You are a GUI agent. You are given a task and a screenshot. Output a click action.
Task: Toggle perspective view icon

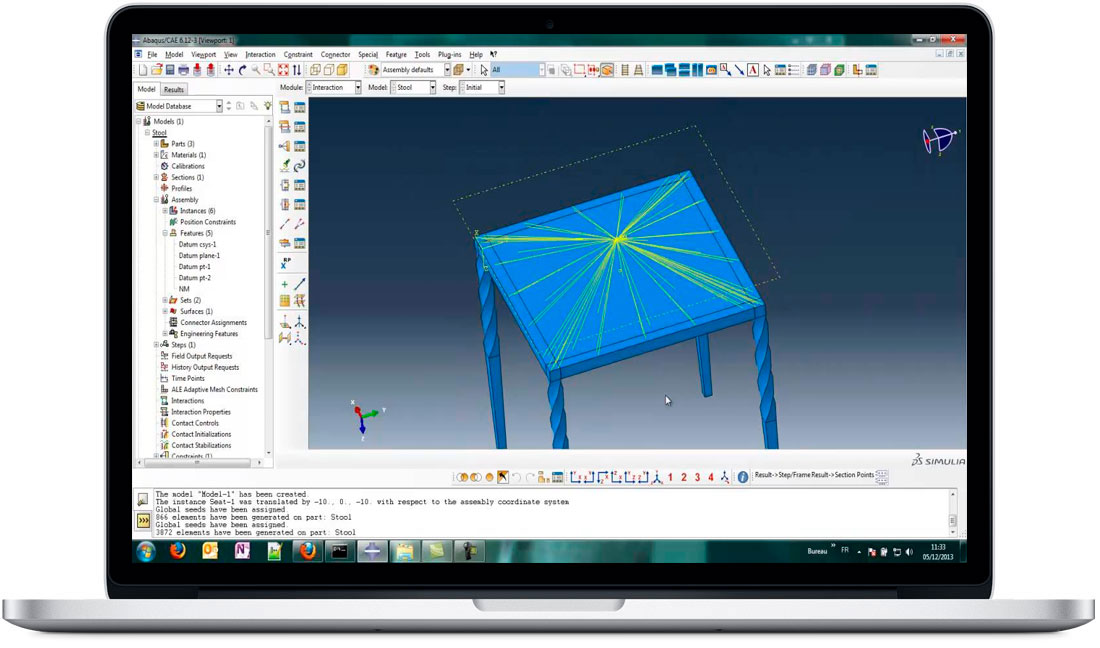[638, 70]
